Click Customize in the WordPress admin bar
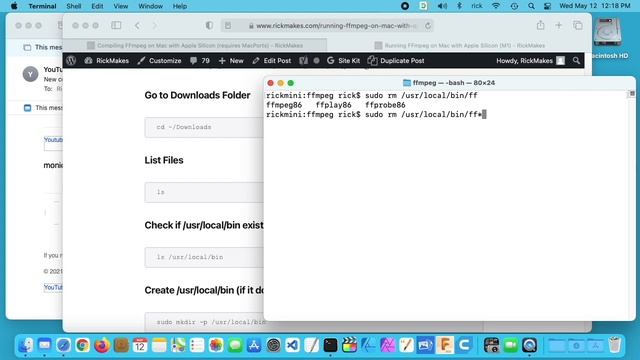The image size is (640, 360). pyautogui.click(x=159, y=60)
